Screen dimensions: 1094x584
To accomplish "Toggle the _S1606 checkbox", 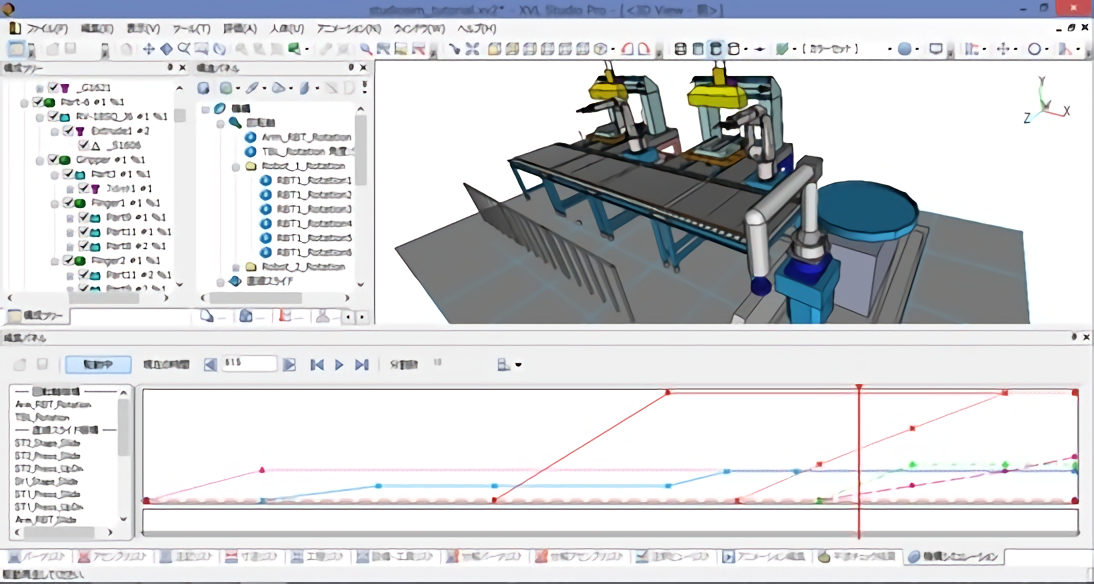I will point(83,145).
